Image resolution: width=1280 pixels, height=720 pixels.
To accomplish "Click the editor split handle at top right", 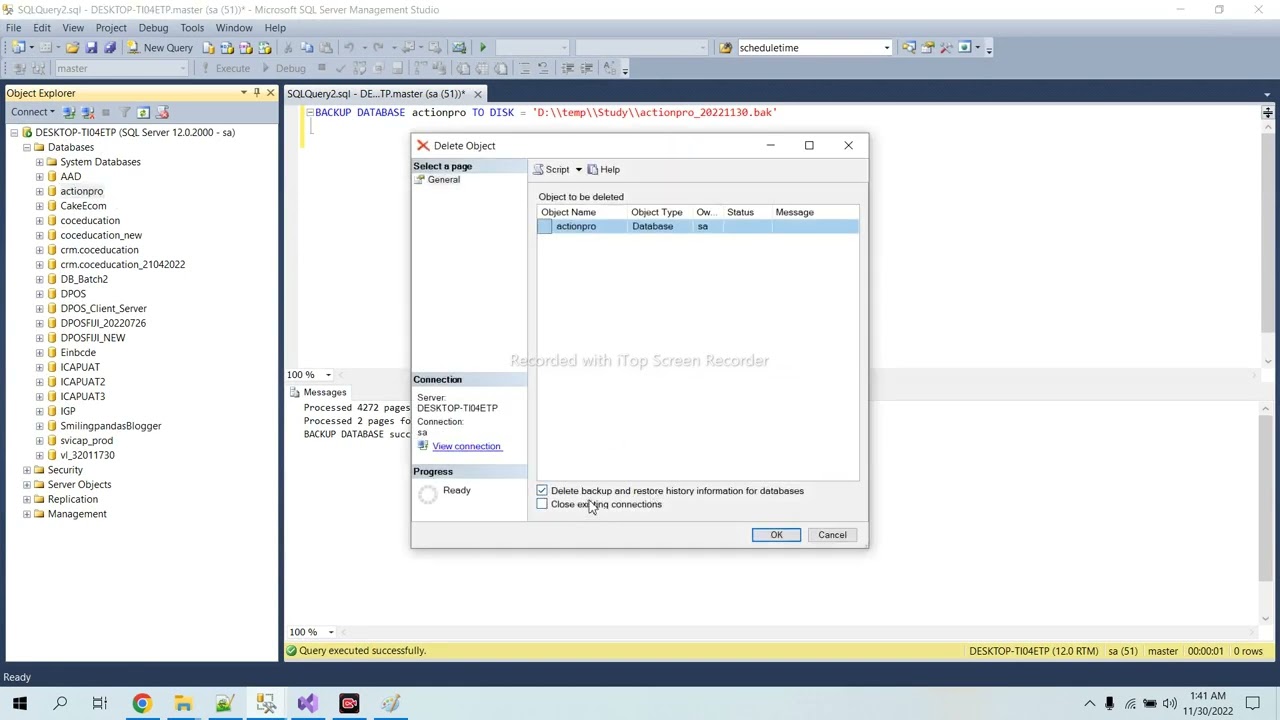I will [x=1267, y=113].
